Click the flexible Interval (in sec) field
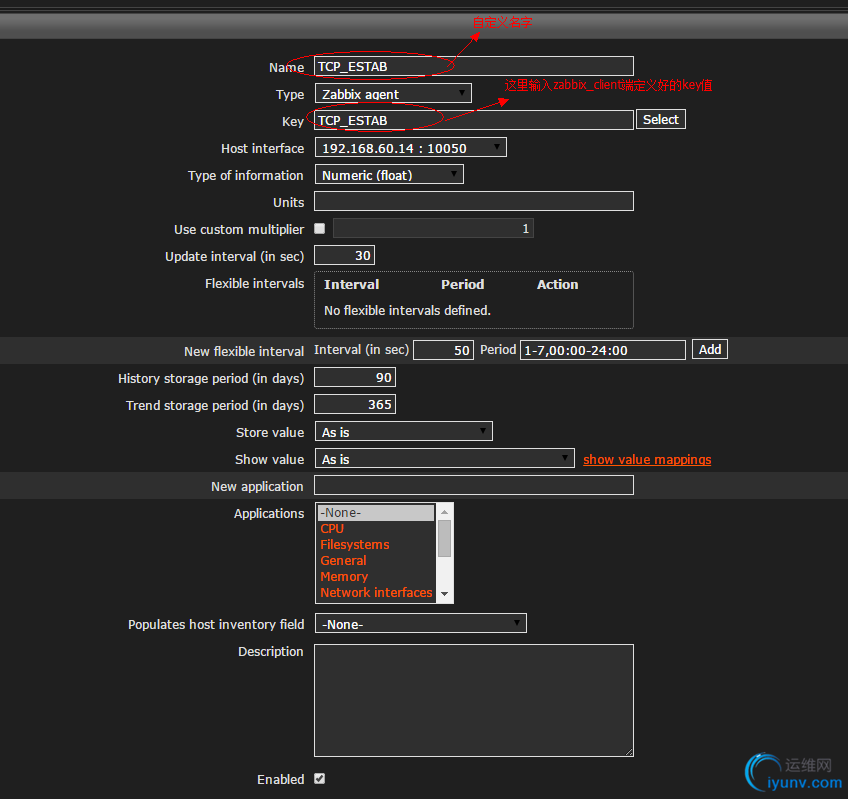 click(443, 350)
